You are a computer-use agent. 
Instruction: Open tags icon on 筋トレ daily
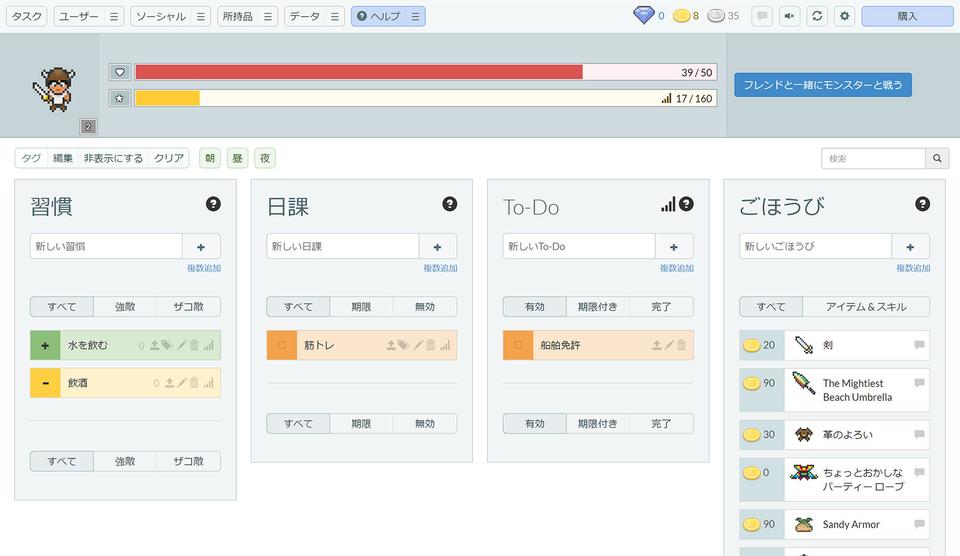(403, 345)
